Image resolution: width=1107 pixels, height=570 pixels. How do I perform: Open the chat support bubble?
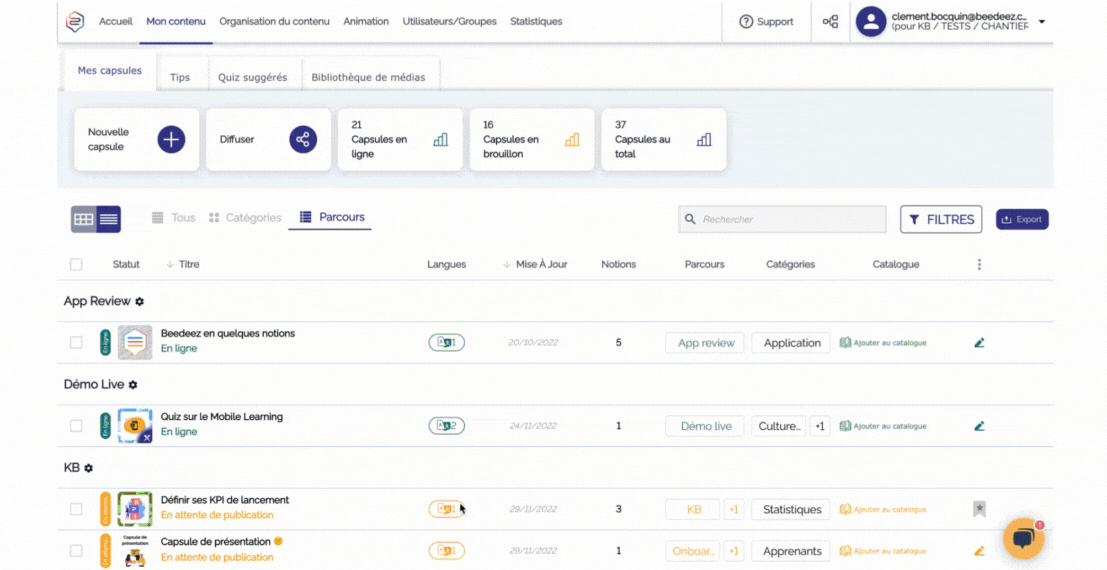[1023, 539]
